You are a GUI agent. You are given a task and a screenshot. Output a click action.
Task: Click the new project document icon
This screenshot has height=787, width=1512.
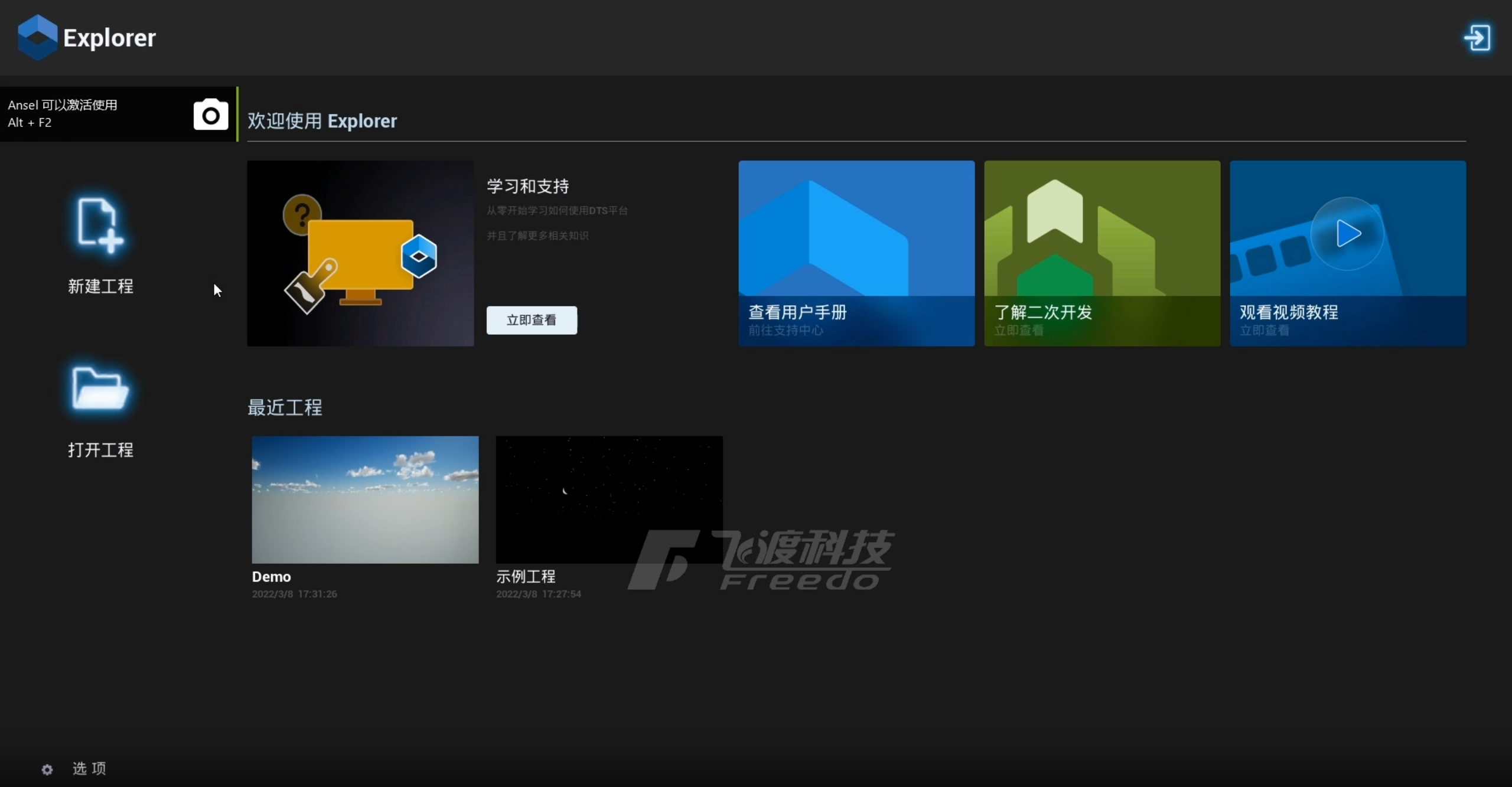(99, 225)
